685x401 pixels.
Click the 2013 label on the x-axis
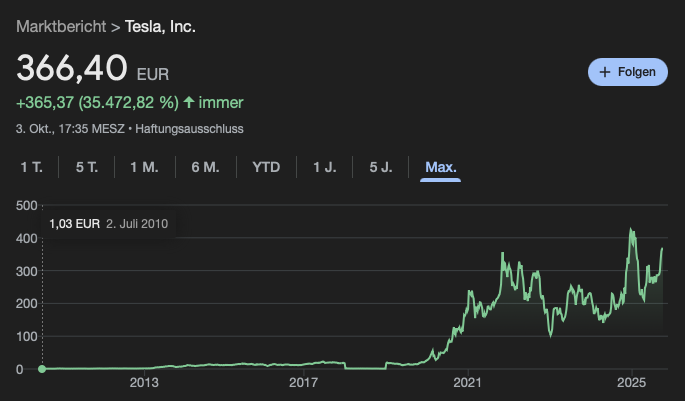coord(145,384)
